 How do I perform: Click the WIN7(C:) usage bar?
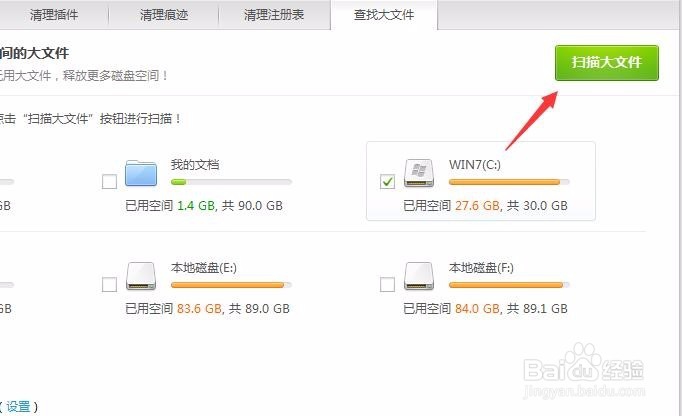pyautogui.click(x=509, y=182)
